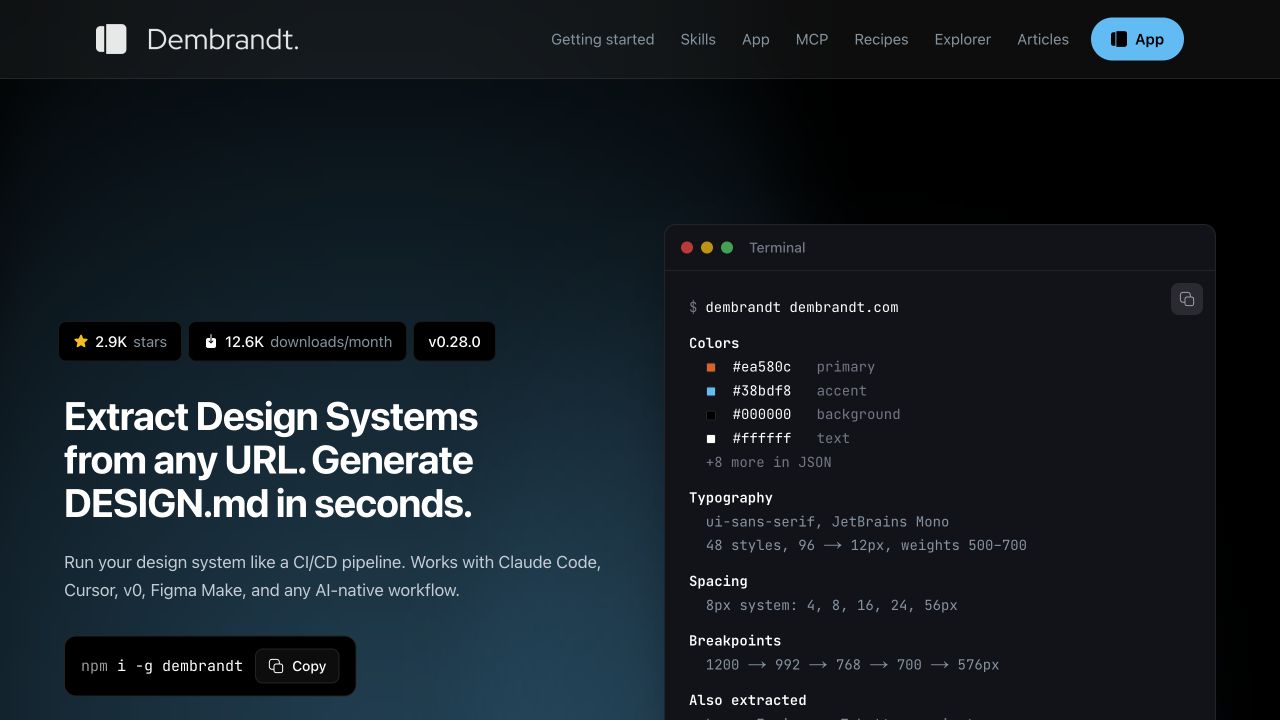Click the green terminal window dot
The height and width of the screenshot is (720, 1280).
point(727,247)
